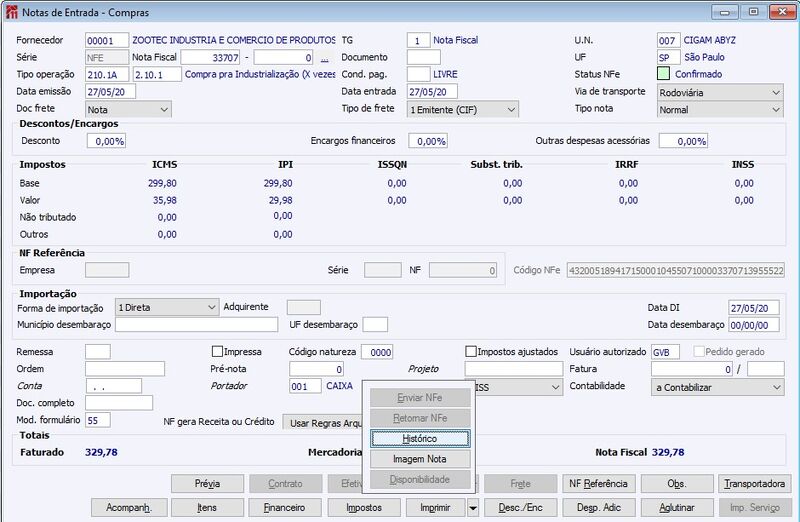Click the Cond. pag. field
The height and width of the screenshot is (522, 800).
[418, 74]
